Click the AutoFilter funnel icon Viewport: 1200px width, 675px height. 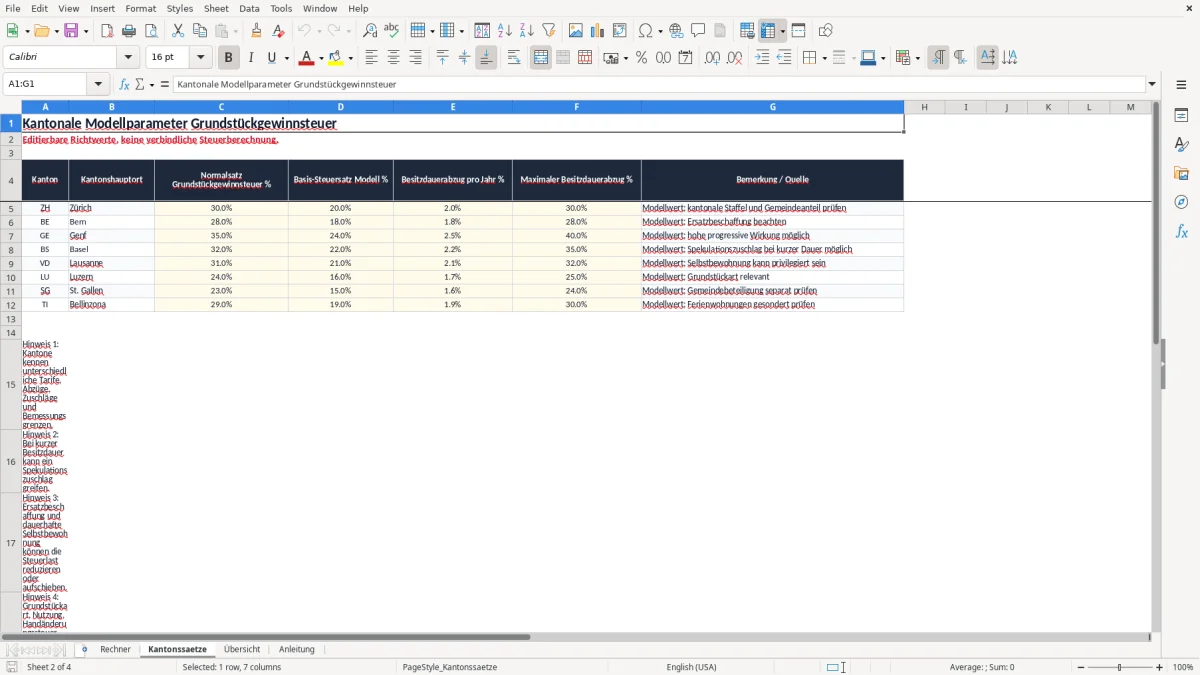(x=548, y=31)
